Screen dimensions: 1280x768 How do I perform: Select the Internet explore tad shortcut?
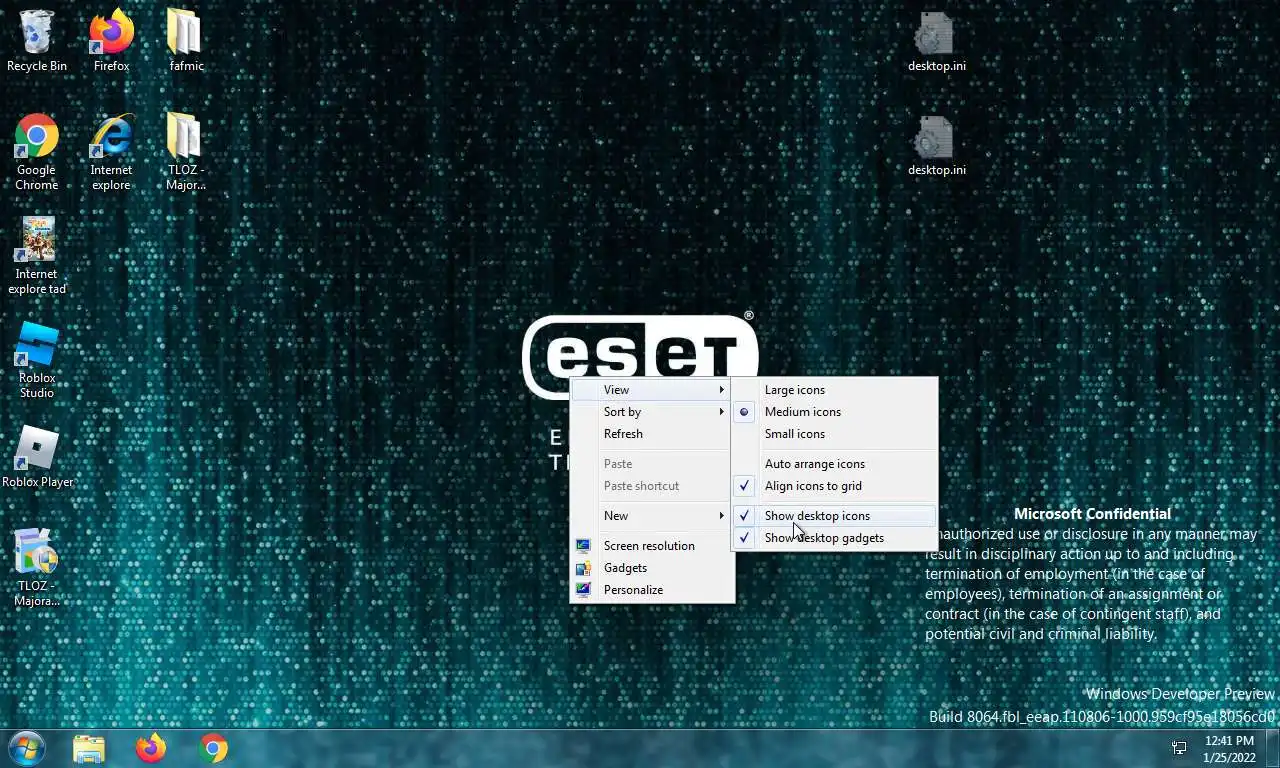pos(37,256)
